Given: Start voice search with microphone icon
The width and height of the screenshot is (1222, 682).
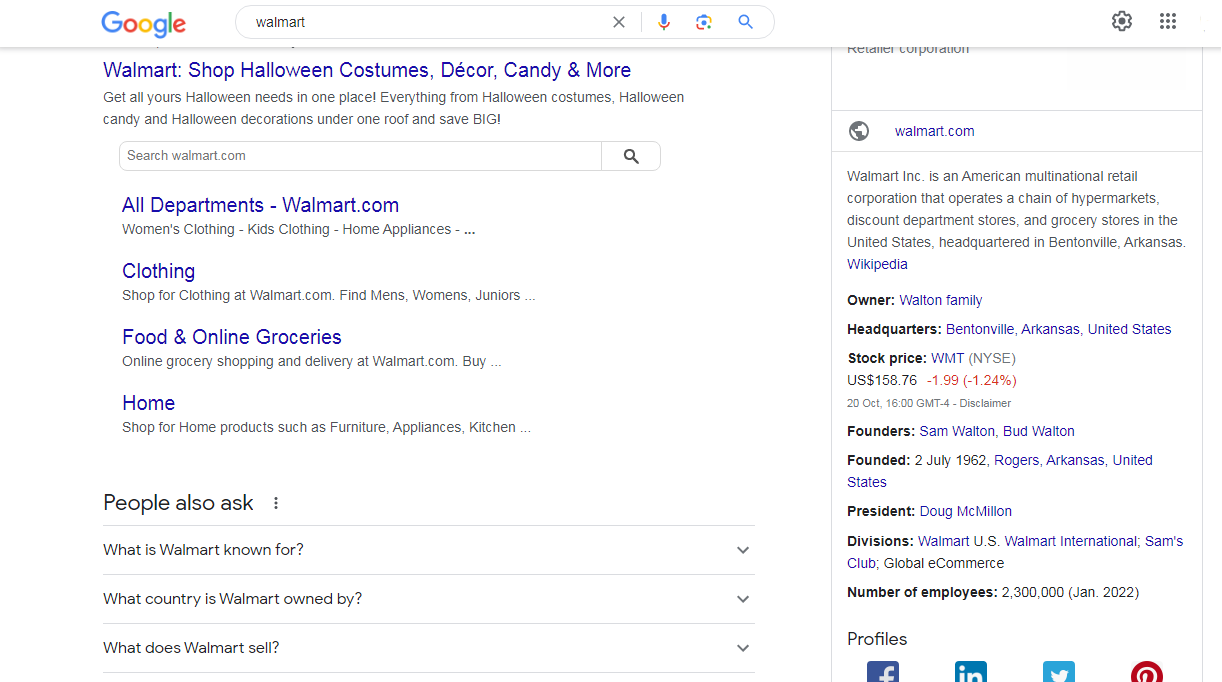Looking at the screenshot, I should coord(664,22).
